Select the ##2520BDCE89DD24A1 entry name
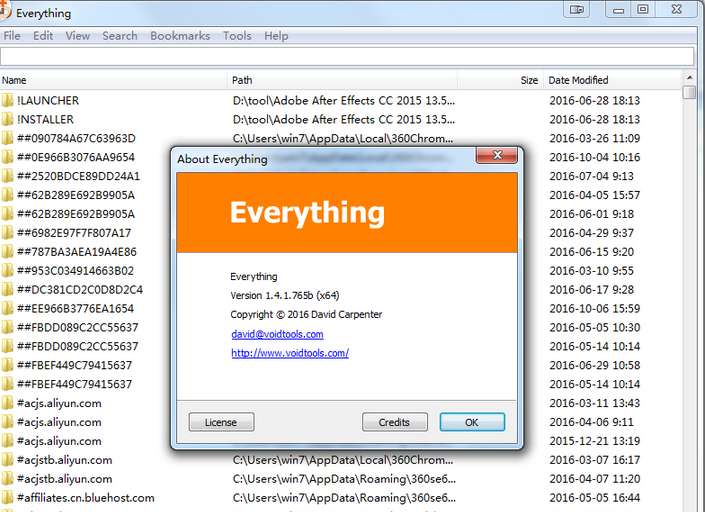705x512 pixels. click(78, 176)
